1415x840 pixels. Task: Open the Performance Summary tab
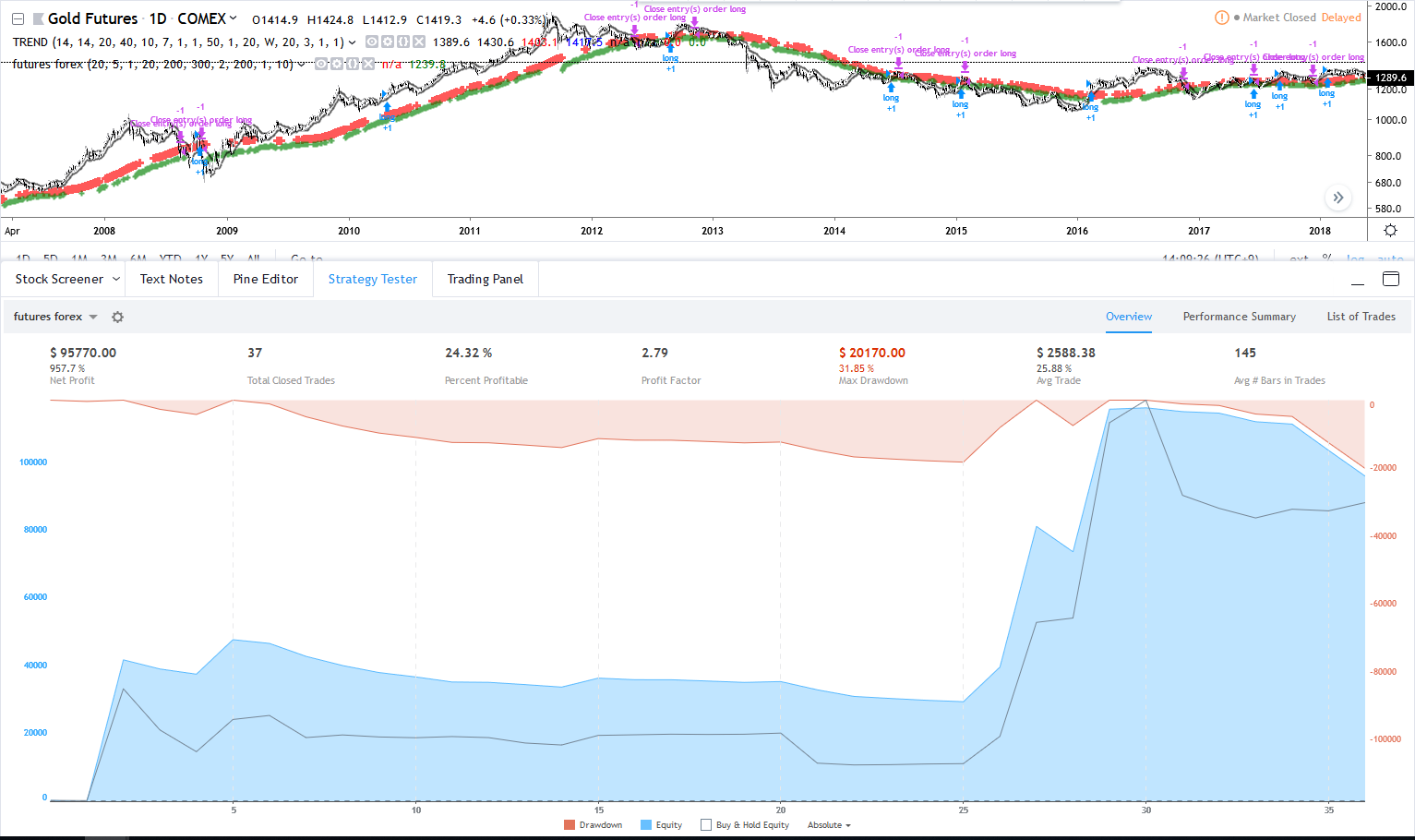point(1239,317)
